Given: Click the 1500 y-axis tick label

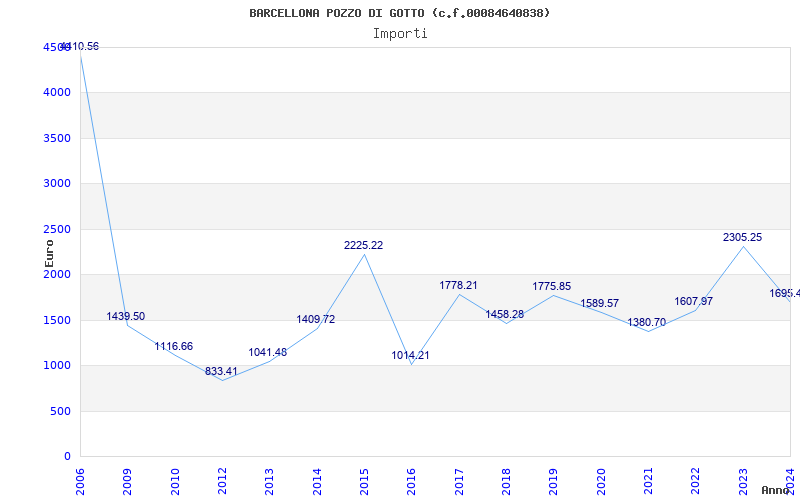Looking at the screenshot, I should pos(57,320).
